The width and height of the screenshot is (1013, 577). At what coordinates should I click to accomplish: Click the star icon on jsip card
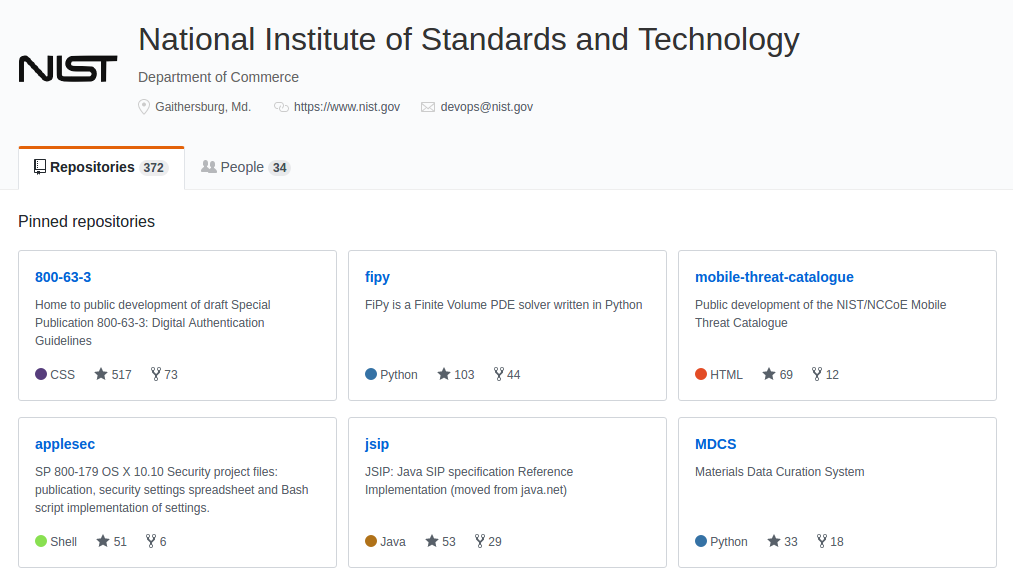click(432, 541)
